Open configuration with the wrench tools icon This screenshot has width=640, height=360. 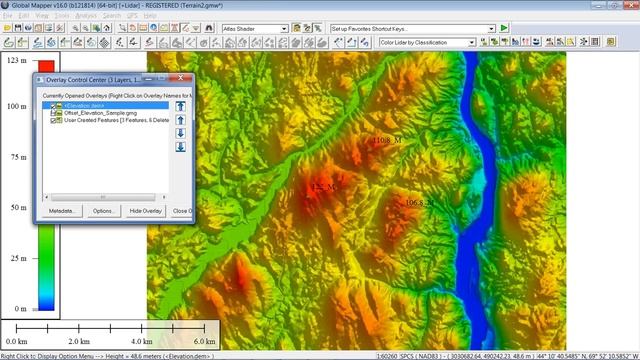pyautogui.click(x=60, y=28)
